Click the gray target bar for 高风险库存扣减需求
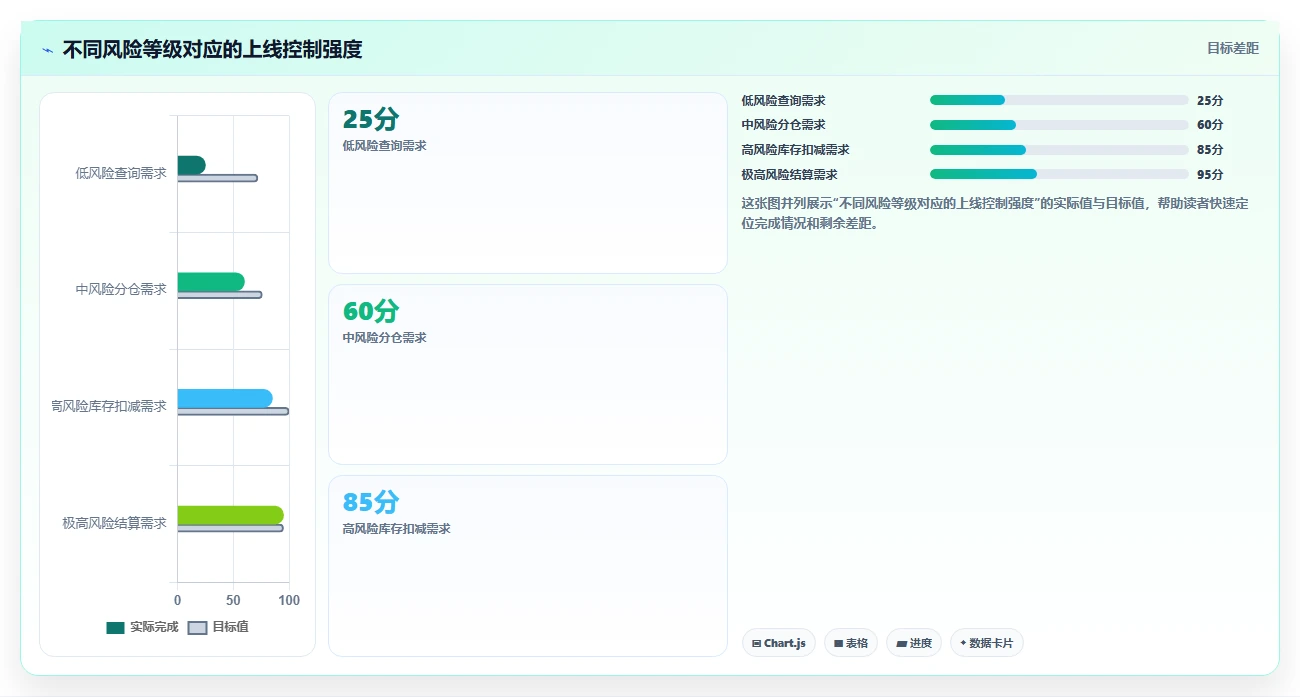Image resolution: width=1300 pixels, height=697 pixels. click(x=233, y=411)
